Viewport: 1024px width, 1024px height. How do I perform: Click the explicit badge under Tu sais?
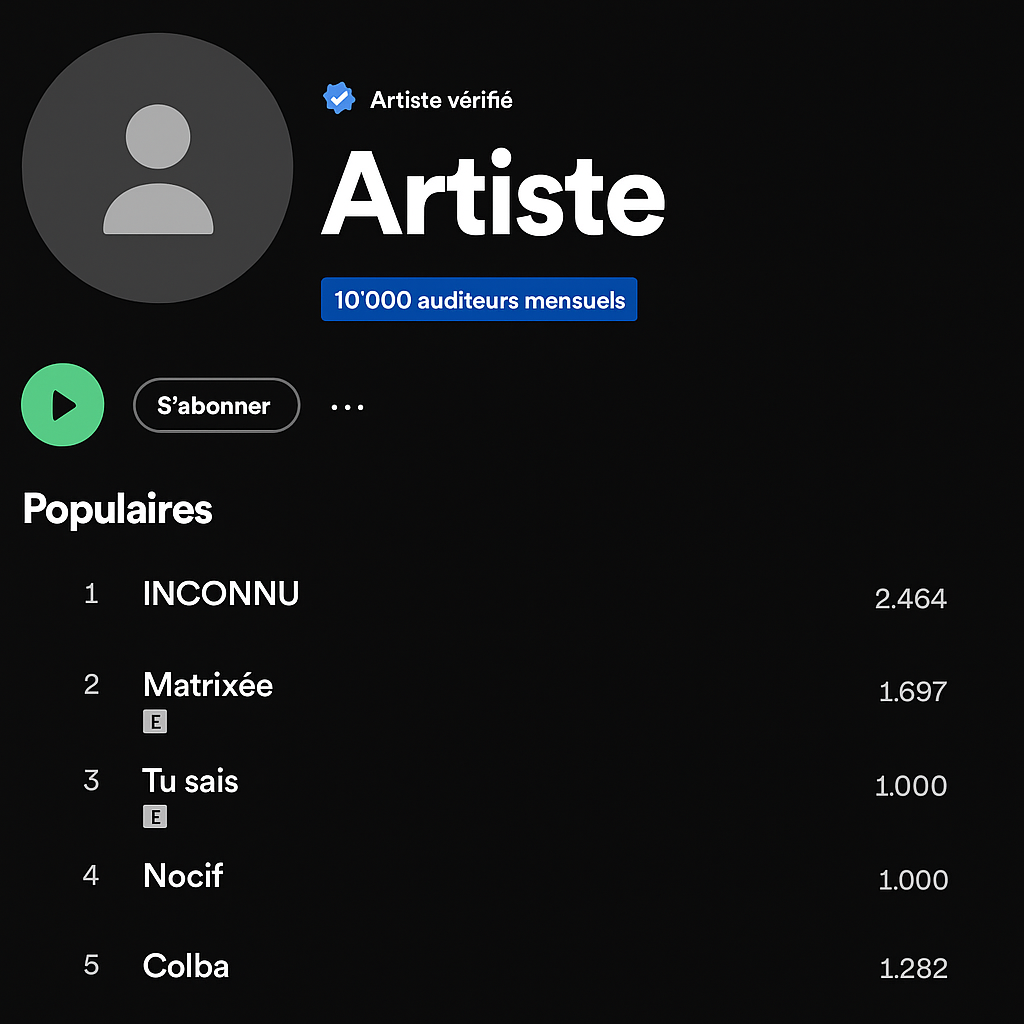point(155,816)
